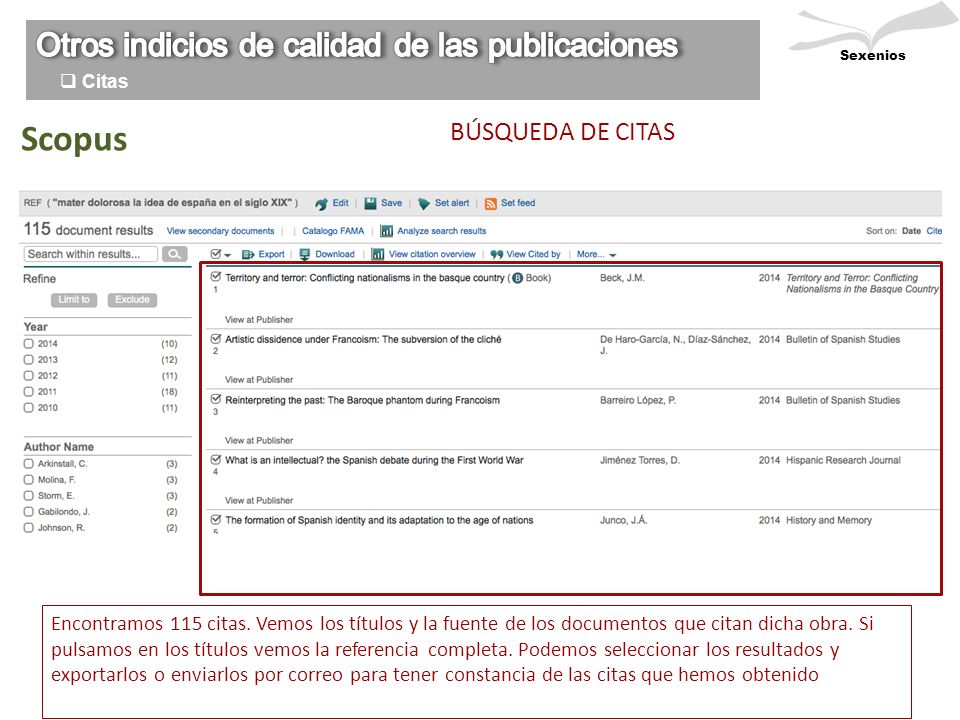Click the Export link

point(271,254)
